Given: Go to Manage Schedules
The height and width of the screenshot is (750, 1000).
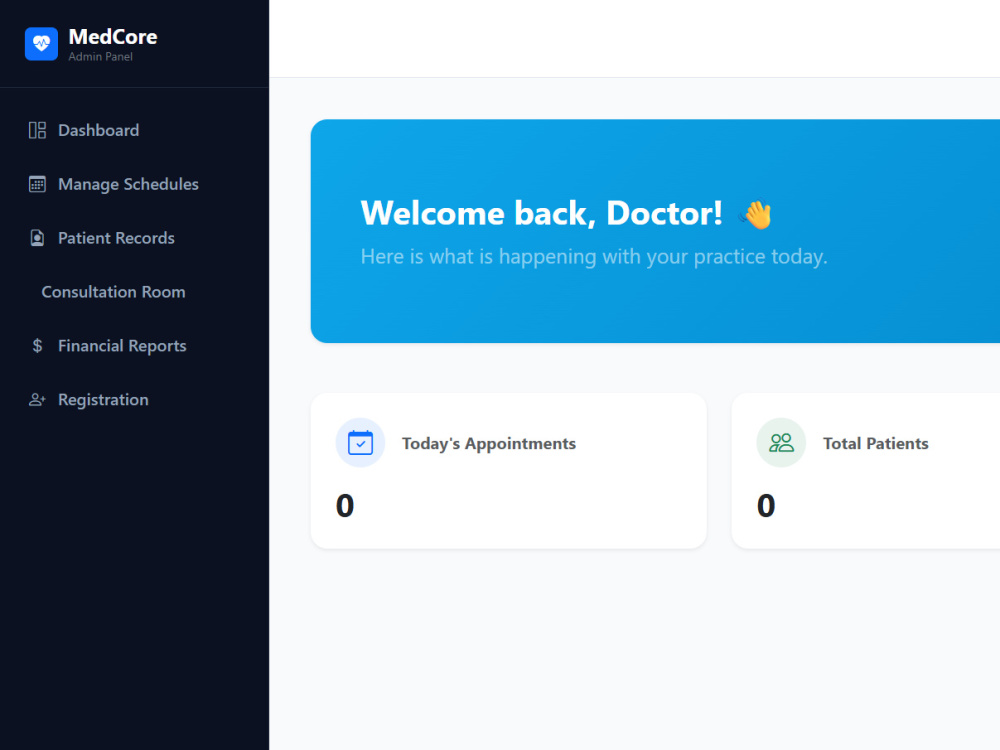Looking at the screenshot, I should click(135, 184).
